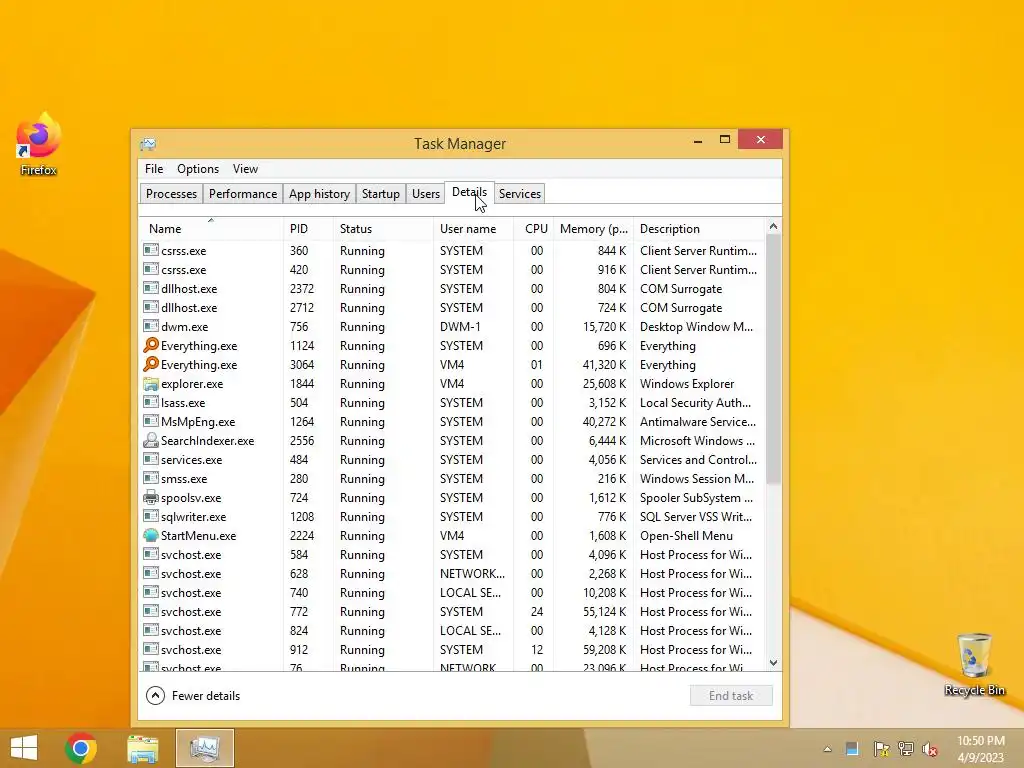The width and height of the screenshot is (1024, 768).
Task: Click the sqlwriter.exe process icon
Action: tap(151, 516)
